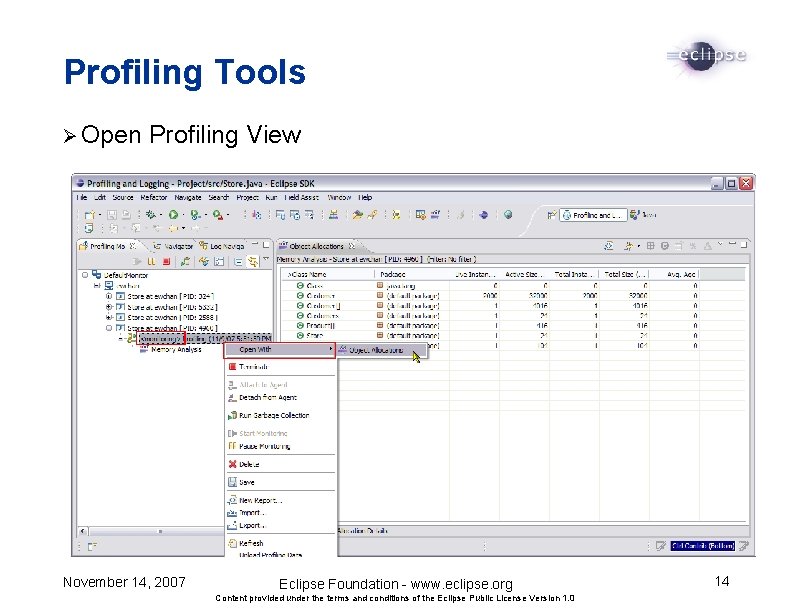Open the Refactor menu

click(154, 197)
